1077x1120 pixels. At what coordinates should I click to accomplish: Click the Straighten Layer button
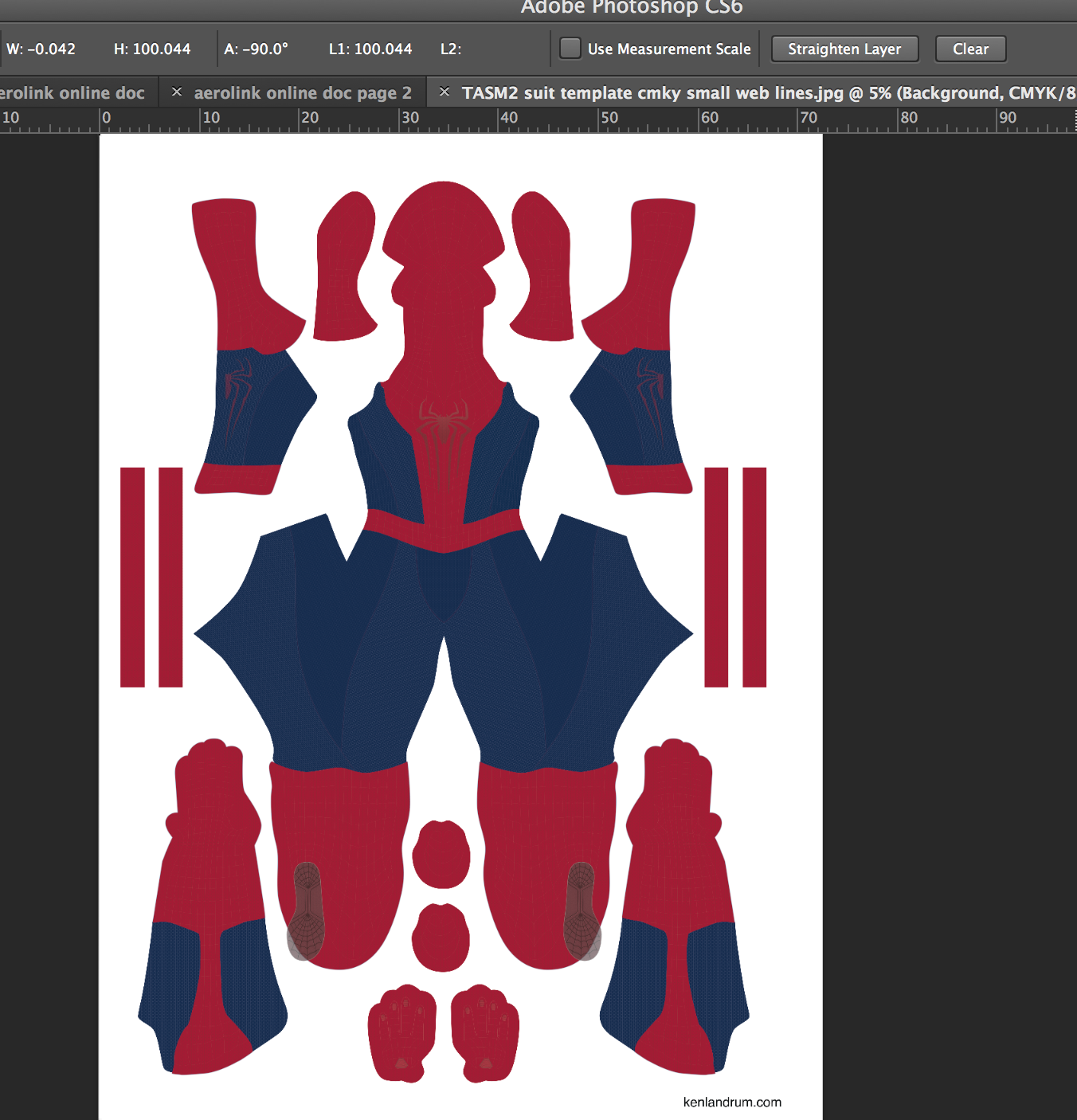point(844,49)
